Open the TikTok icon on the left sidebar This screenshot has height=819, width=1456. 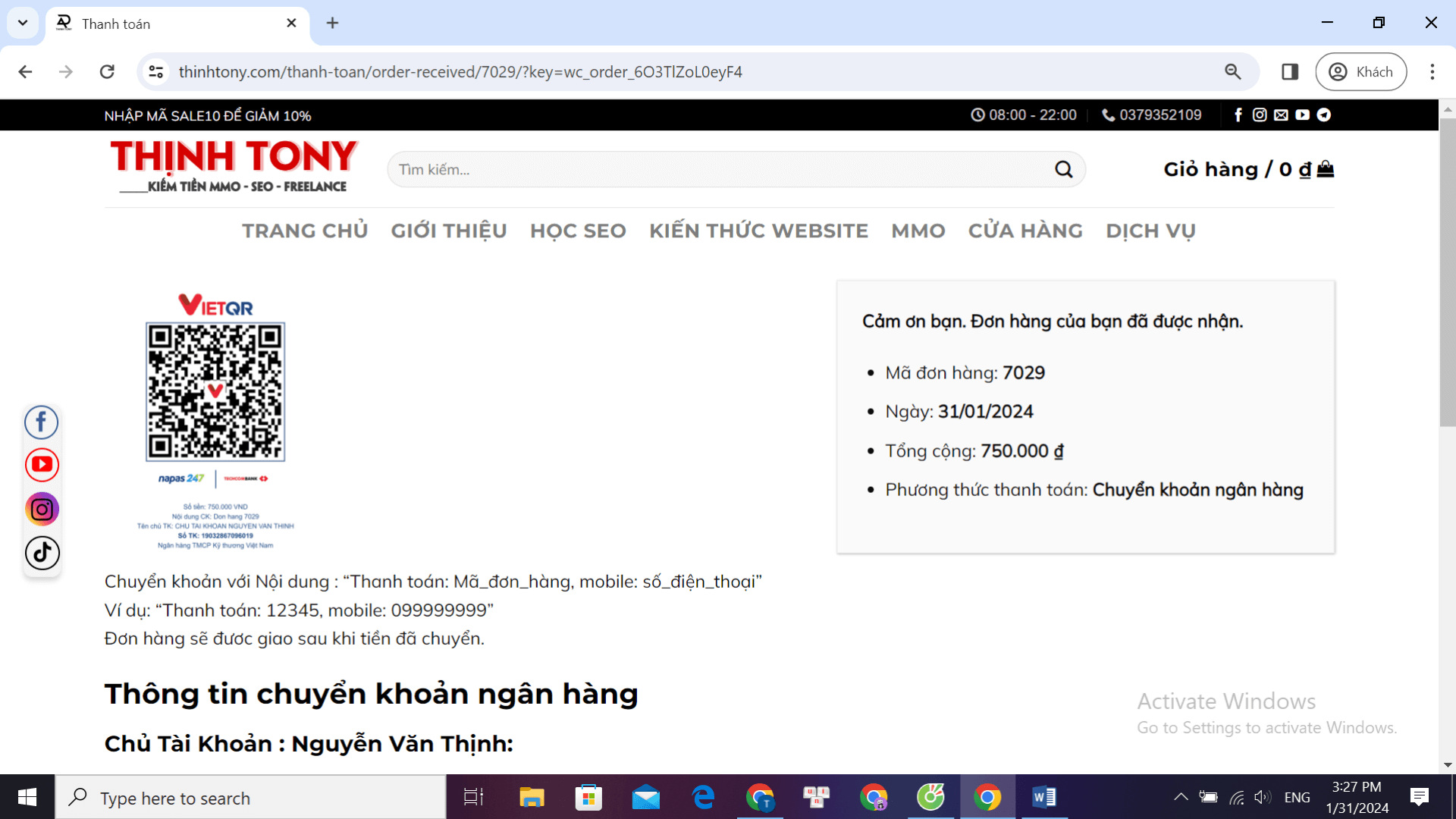point(42,553)
